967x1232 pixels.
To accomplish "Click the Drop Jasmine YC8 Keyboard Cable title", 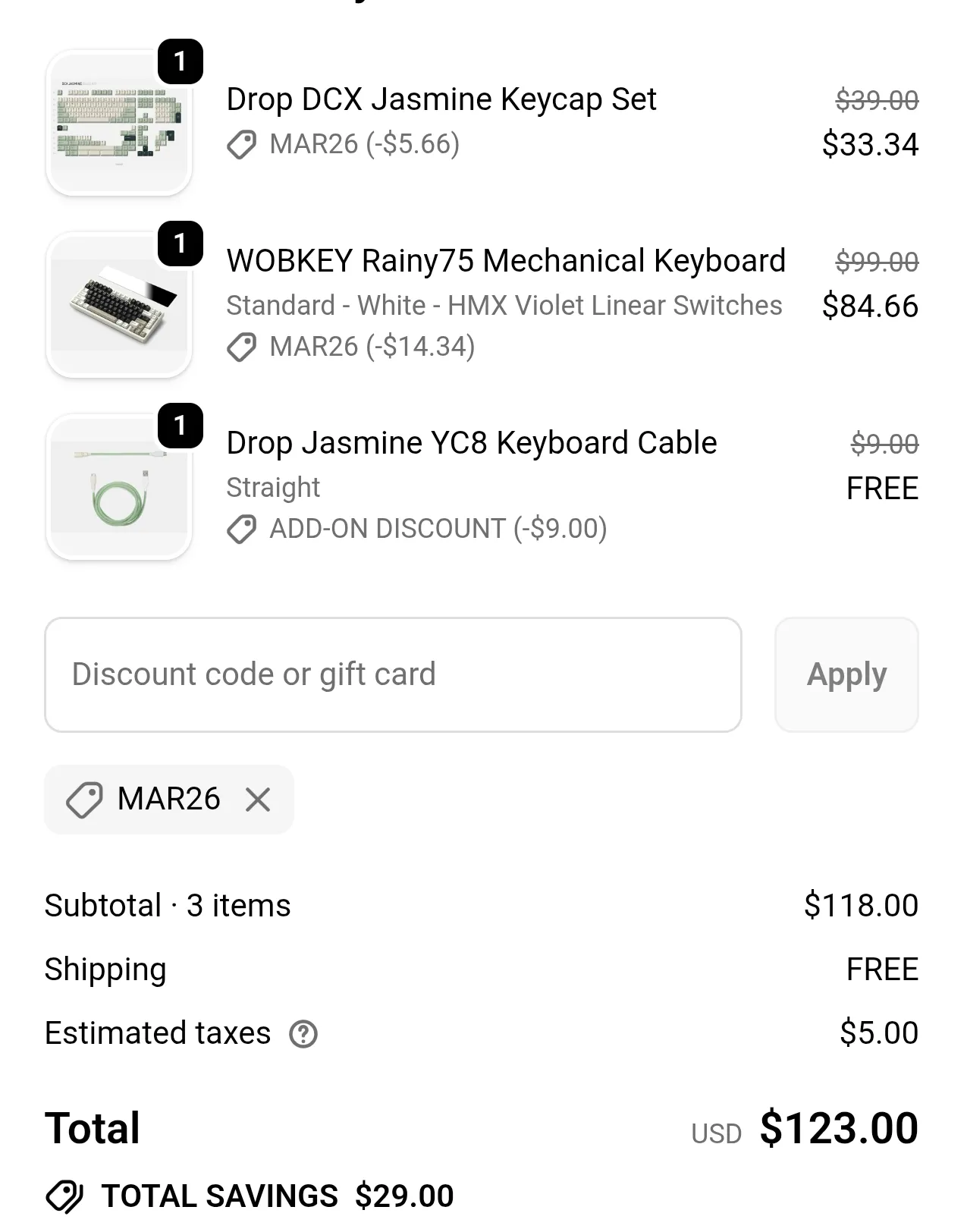I will point(471,443).
